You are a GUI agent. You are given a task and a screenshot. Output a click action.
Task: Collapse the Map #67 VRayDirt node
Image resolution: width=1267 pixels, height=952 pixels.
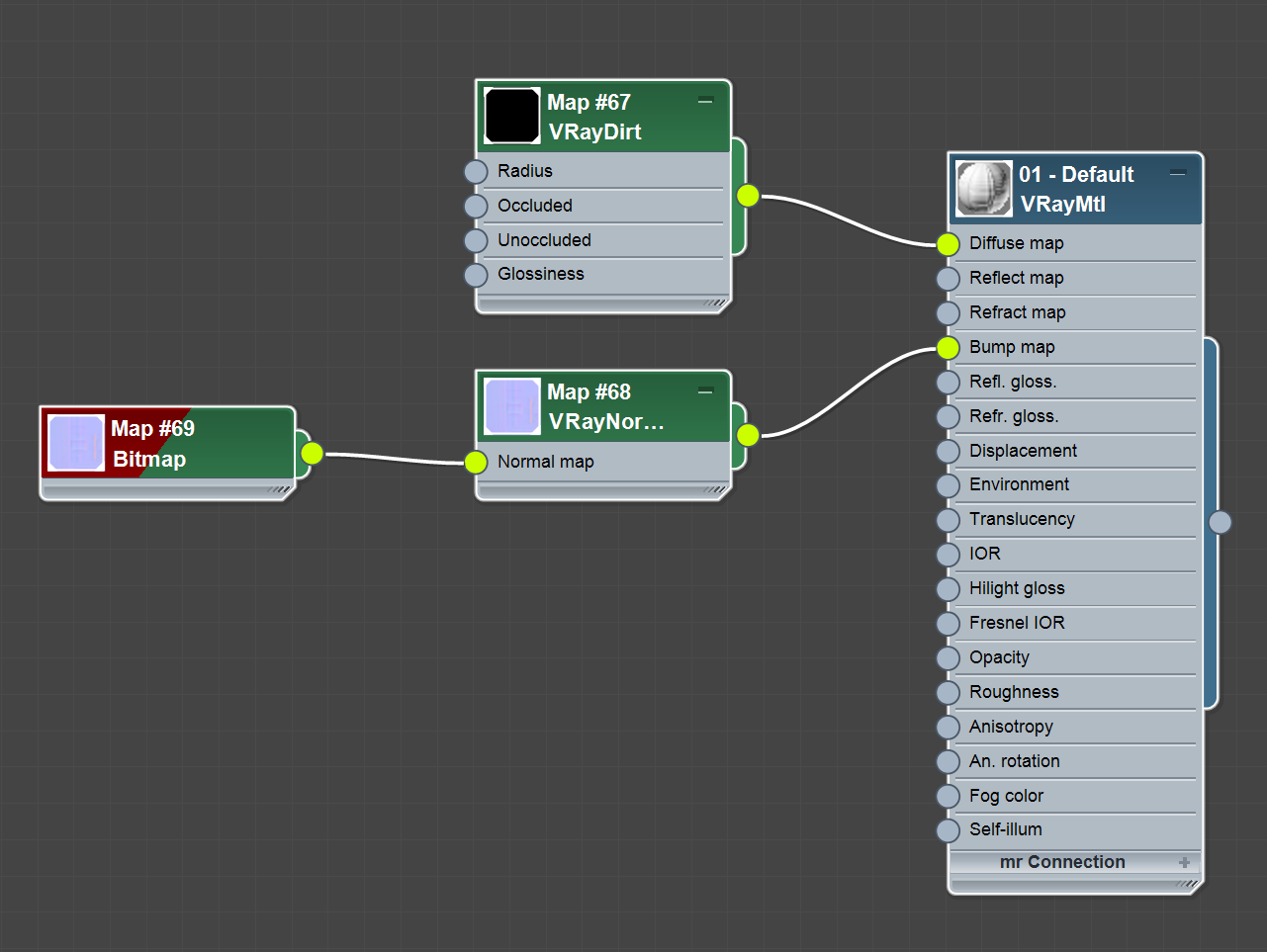click(x=705, y=101)
